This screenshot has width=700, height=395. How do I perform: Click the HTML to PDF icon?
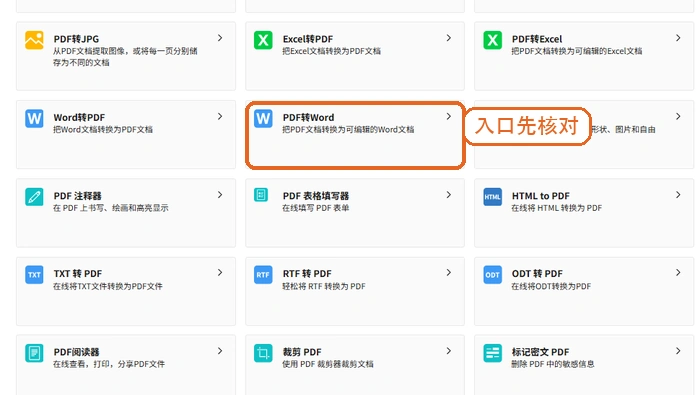[x=492, y=197]
